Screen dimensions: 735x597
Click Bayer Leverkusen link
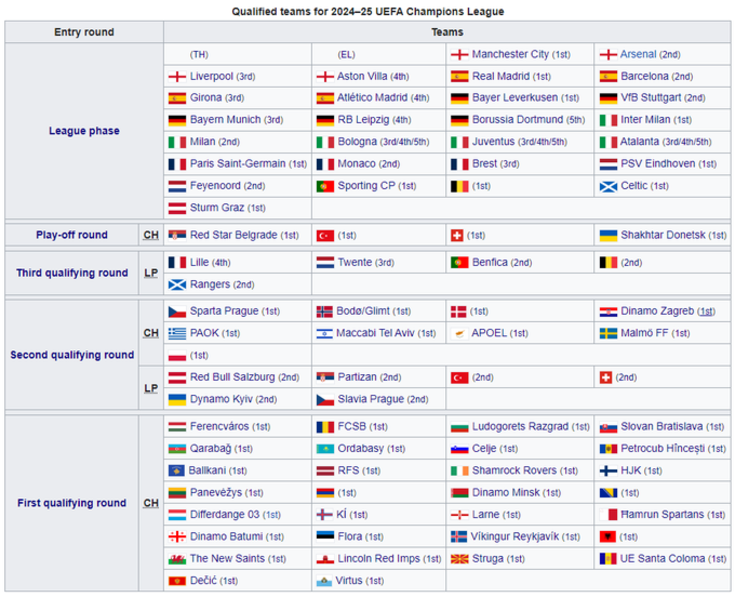click(515, 97)
